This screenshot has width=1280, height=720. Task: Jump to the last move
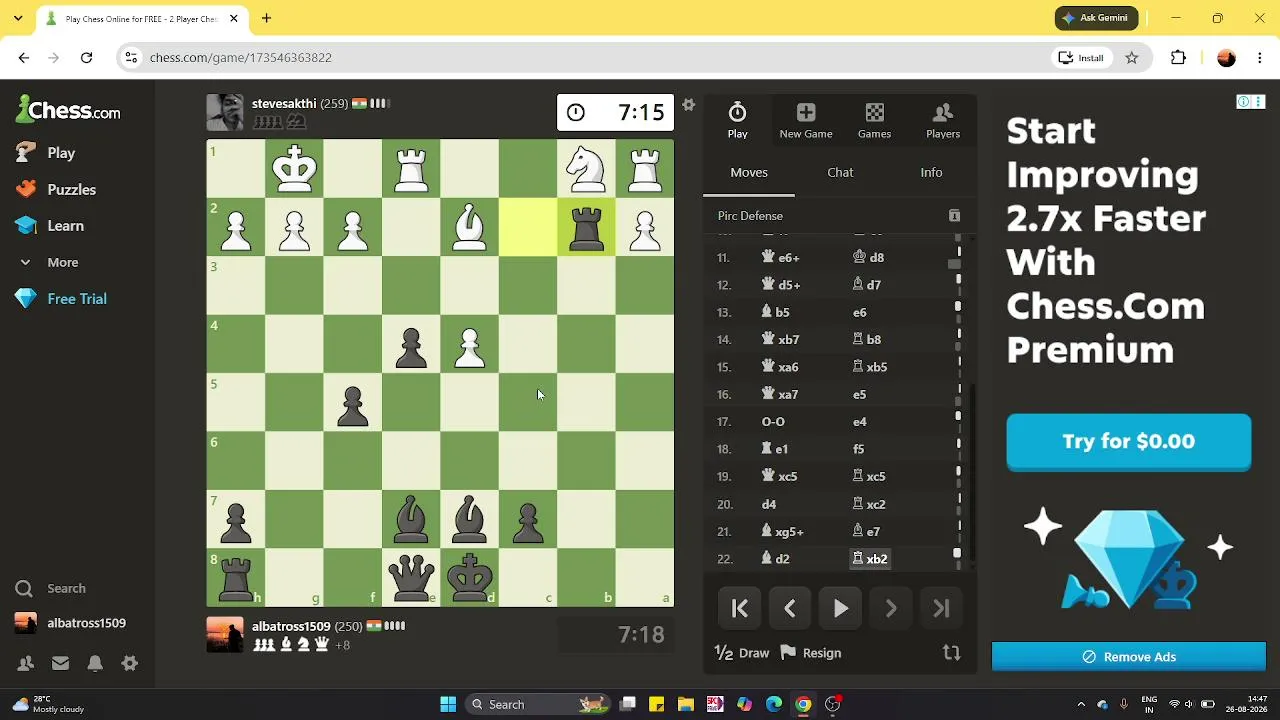point(941,608)
